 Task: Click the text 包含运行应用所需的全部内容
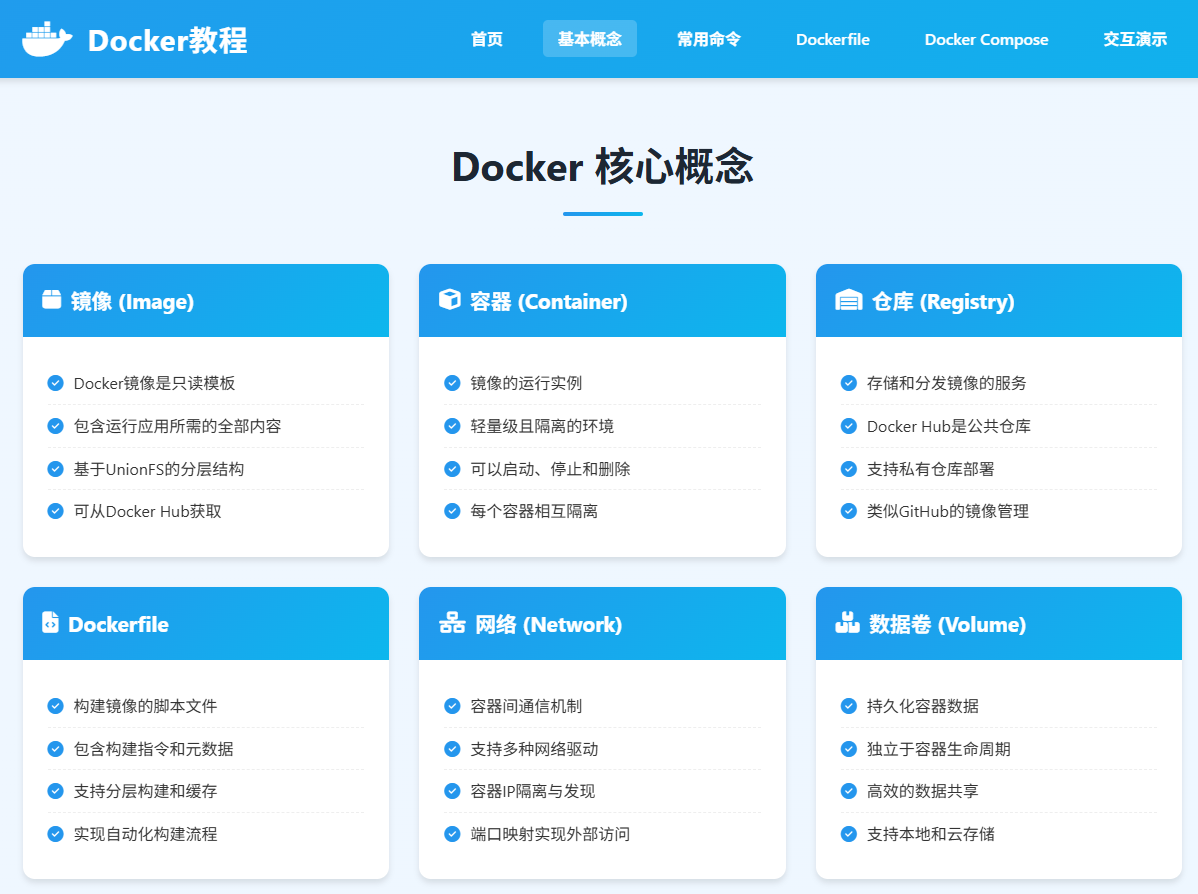(177, 426)
